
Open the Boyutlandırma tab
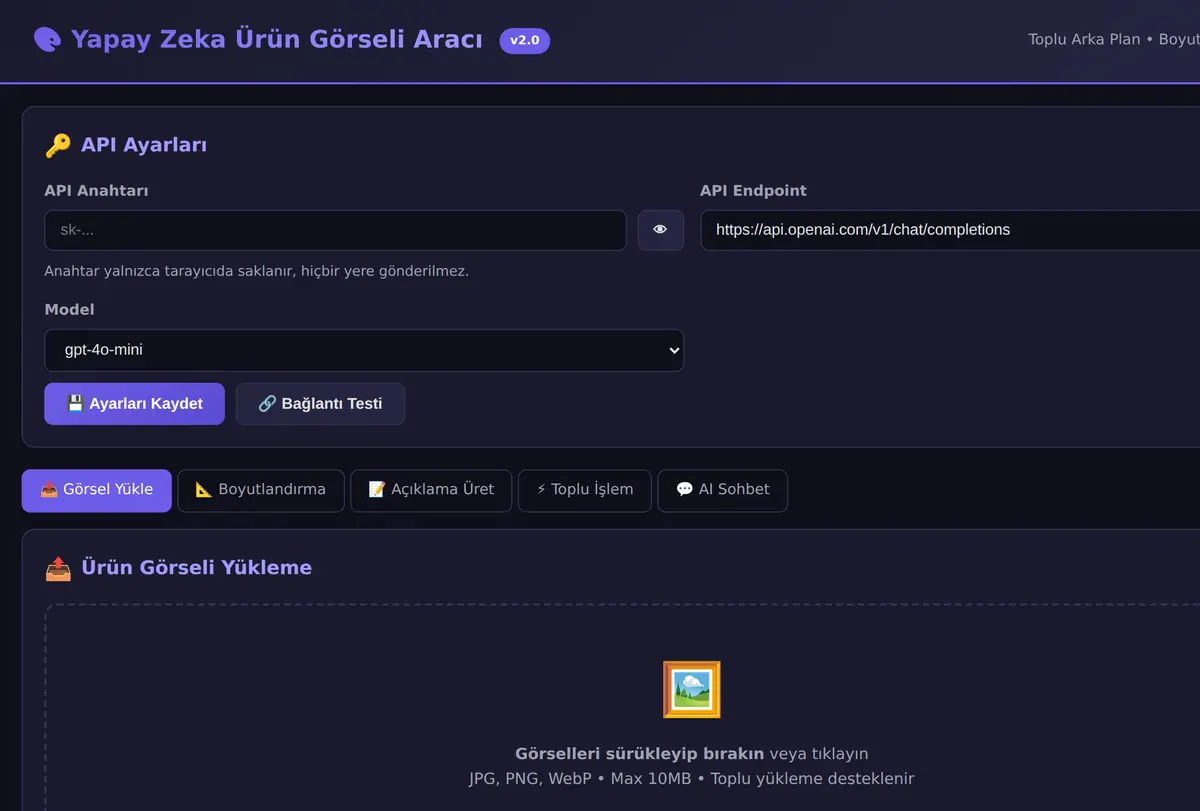click(x=261, y=490)
